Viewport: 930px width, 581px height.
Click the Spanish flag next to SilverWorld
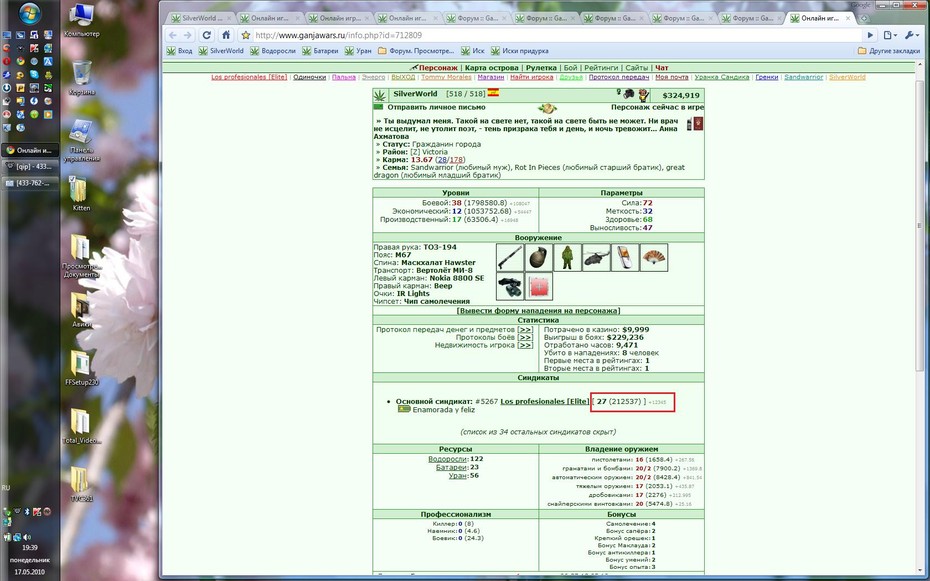point(493,93)
